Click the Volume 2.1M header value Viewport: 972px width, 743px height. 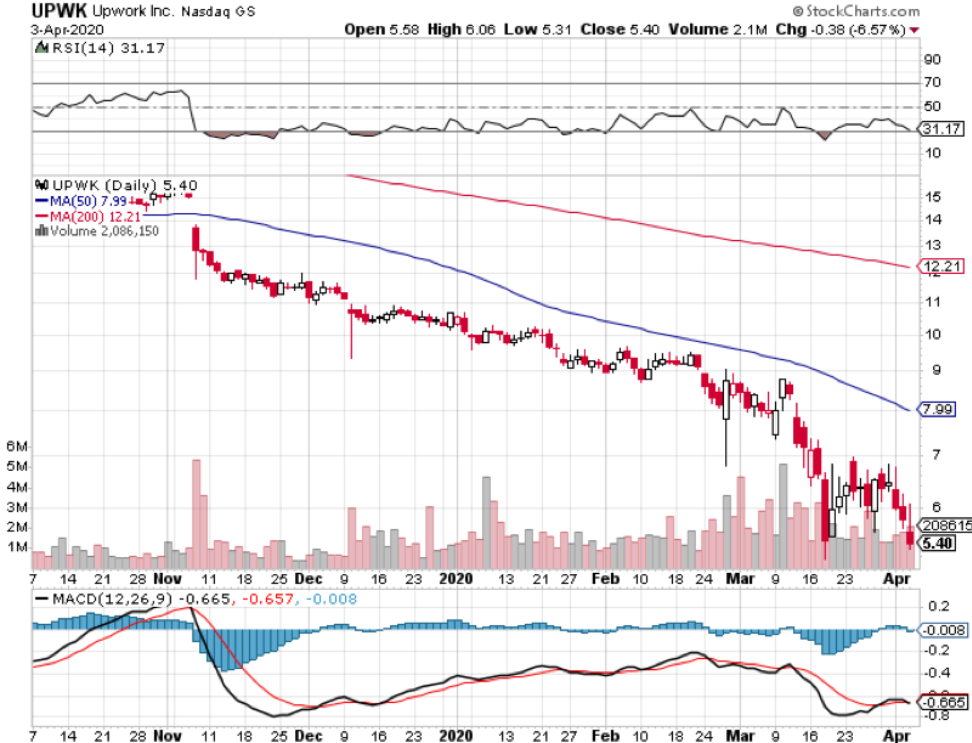[x=718, y=30]
